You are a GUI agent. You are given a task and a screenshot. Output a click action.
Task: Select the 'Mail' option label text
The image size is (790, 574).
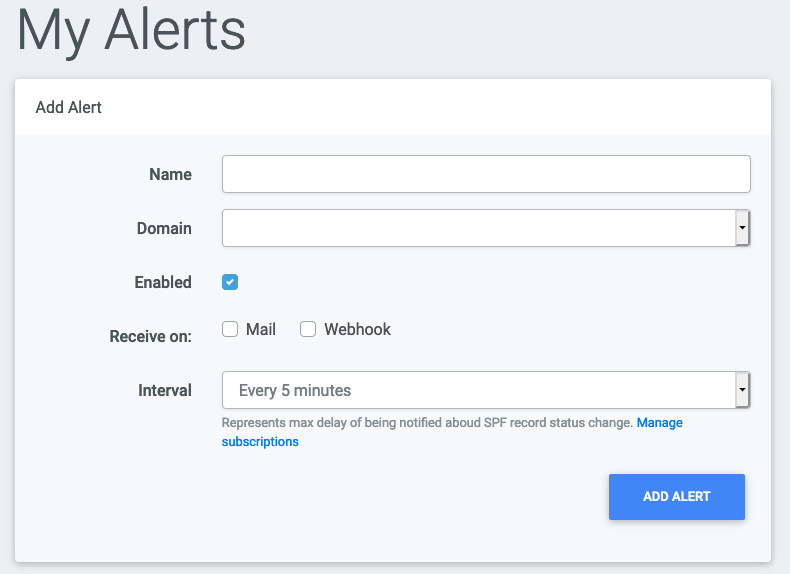pyautogui.click(x=261, y=329)
